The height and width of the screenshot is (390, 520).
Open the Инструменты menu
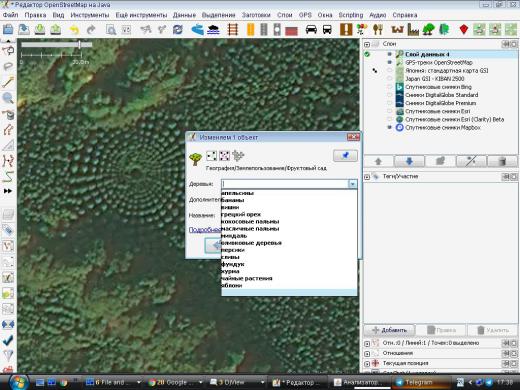point(90,15)
